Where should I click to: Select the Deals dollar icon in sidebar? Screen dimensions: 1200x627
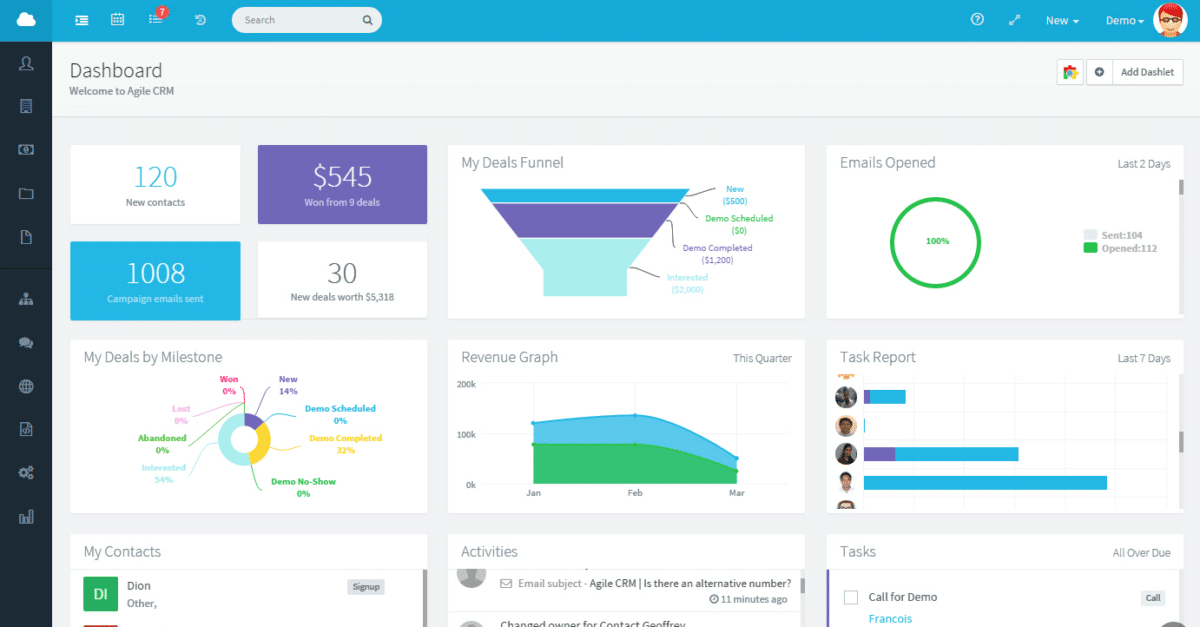pos(27,149)
